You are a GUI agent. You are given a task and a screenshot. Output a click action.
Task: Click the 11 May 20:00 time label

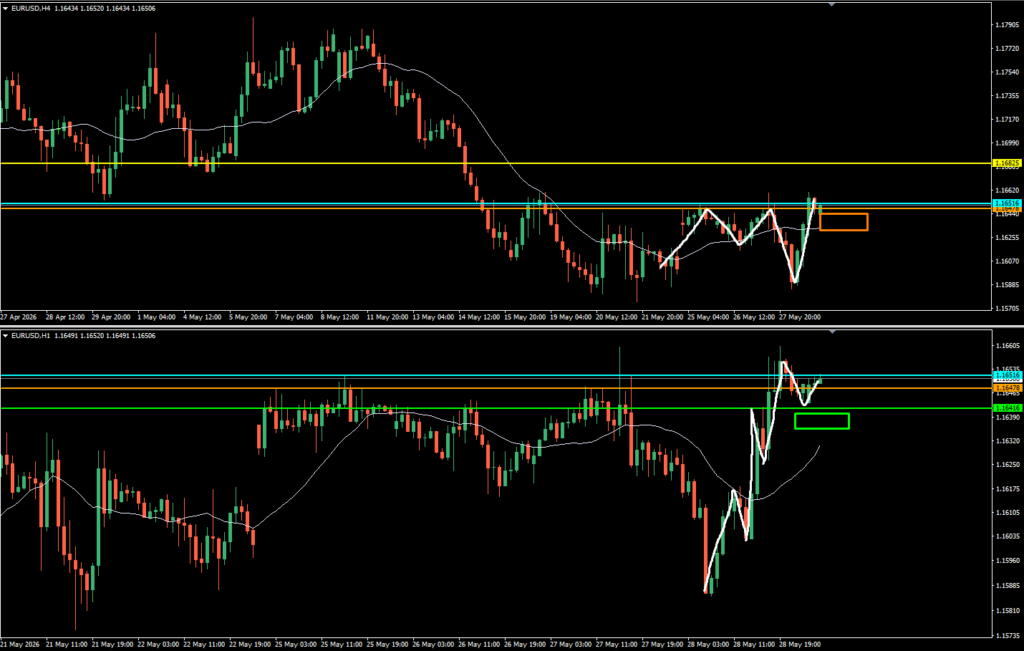(x=388, y=317)
